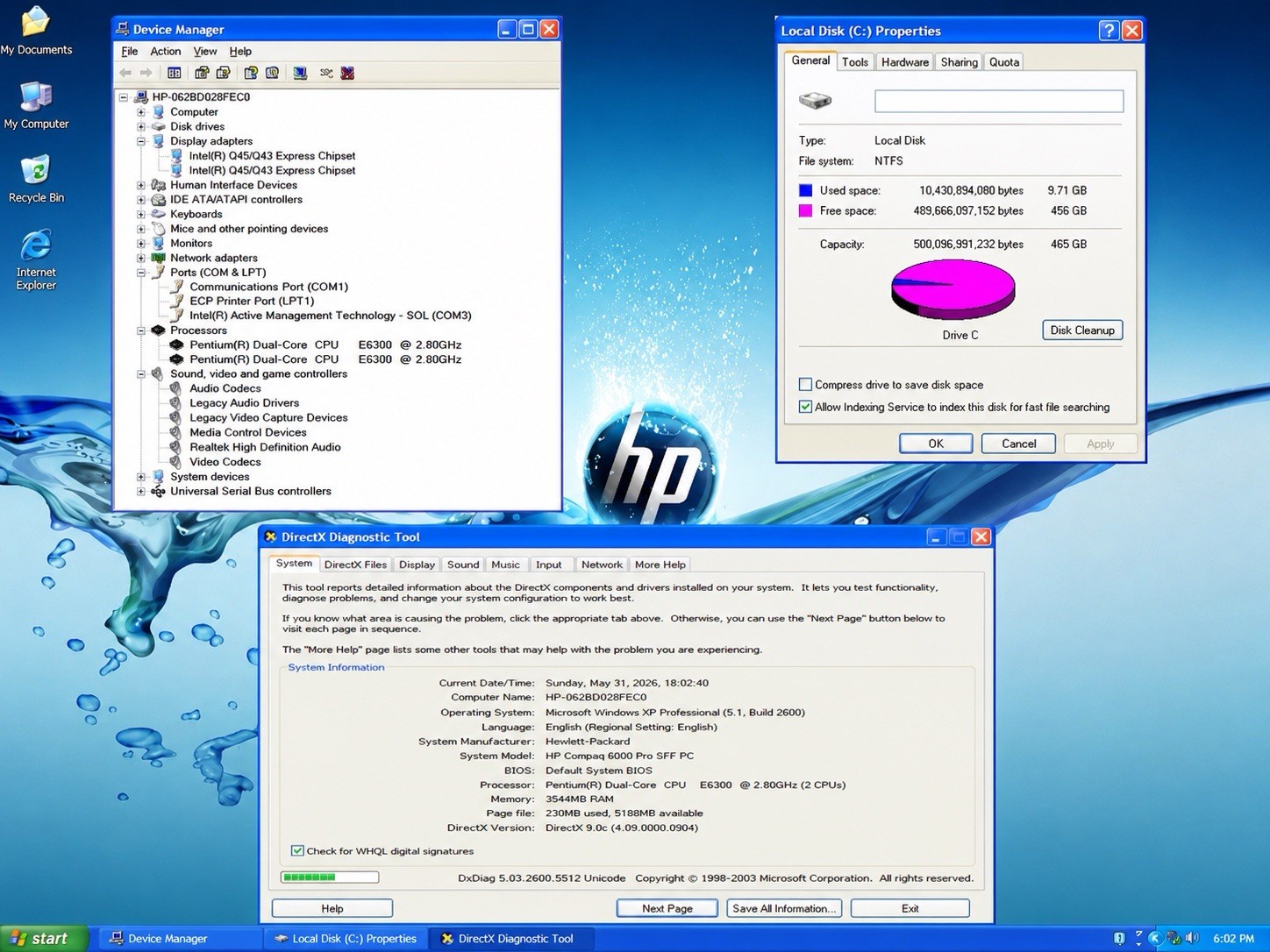Screen dimensions: 1270x952
Task: Click the expand tray arrow in system tray
Action: pos(1155,938)
